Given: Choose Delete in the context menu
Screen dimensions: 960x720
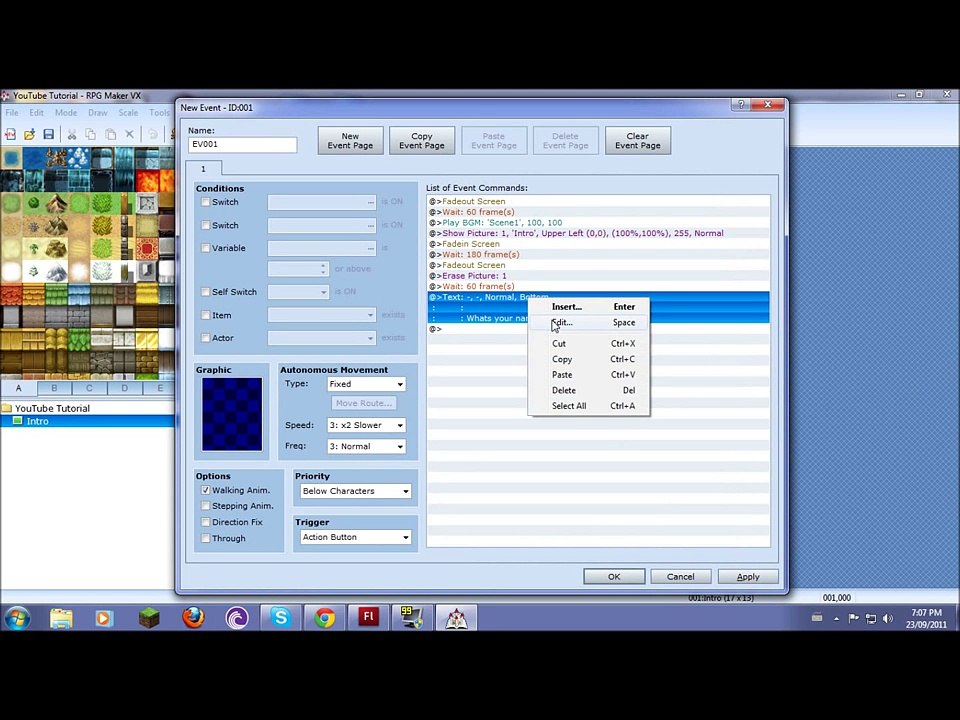Looking at the screenshot, I should [x=588, y=390].
